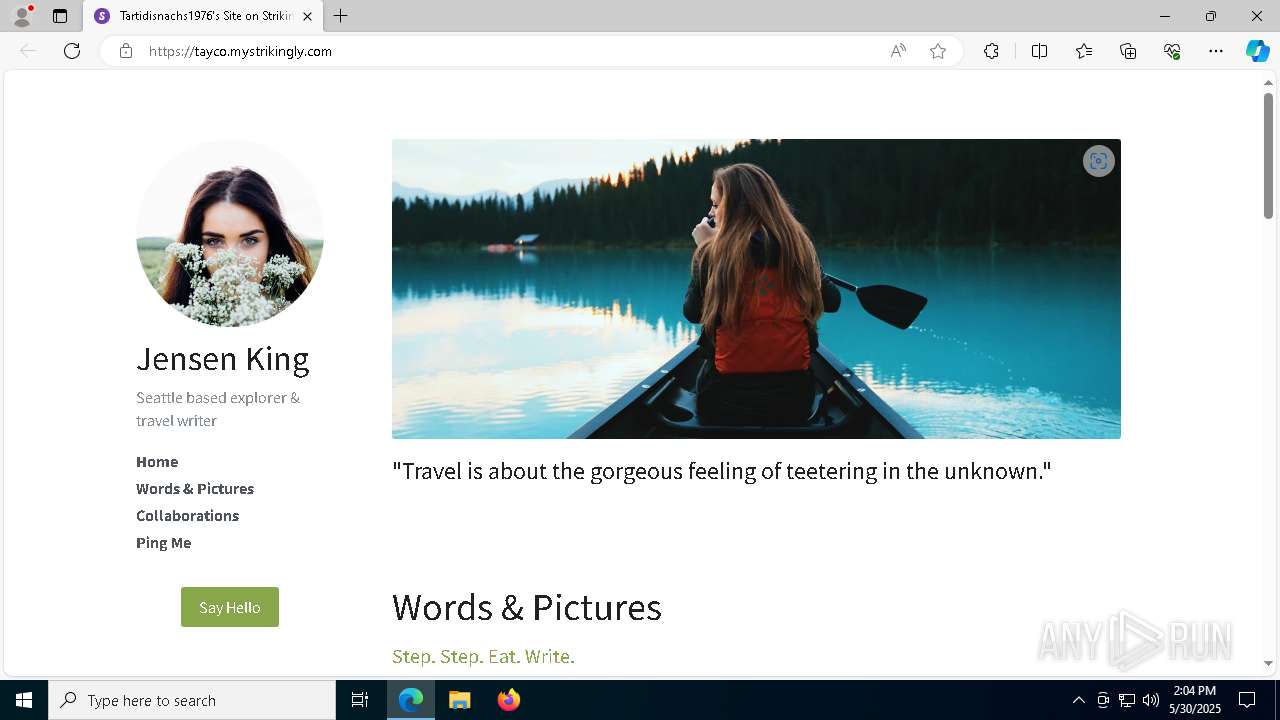Add this page to favorites star

(938, 51)
